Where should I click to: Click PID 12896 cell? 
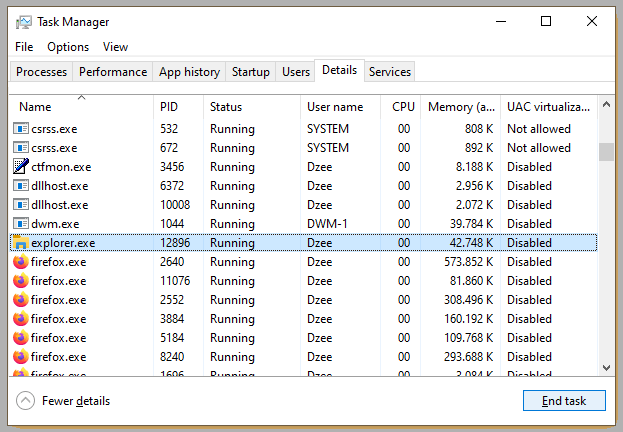tap(175, 243)
